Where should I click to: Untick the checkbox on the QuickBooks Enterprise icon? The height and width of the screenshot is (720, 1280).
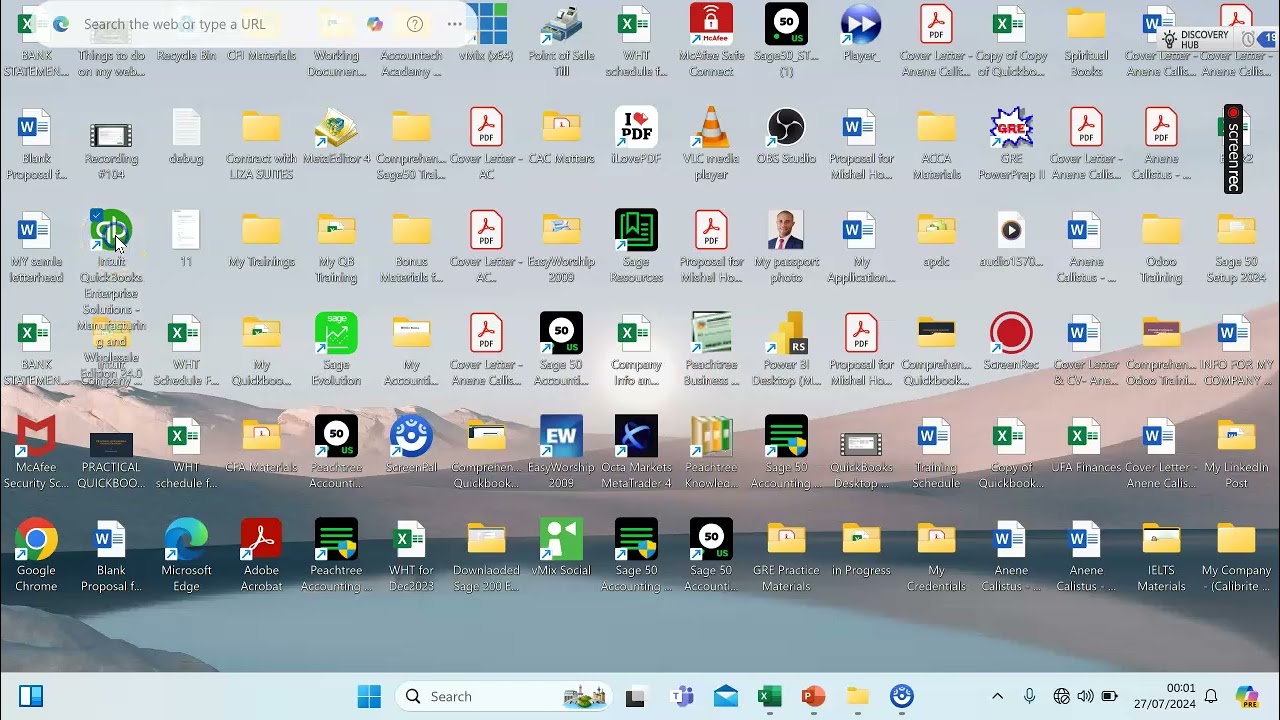tap(96, 215)
